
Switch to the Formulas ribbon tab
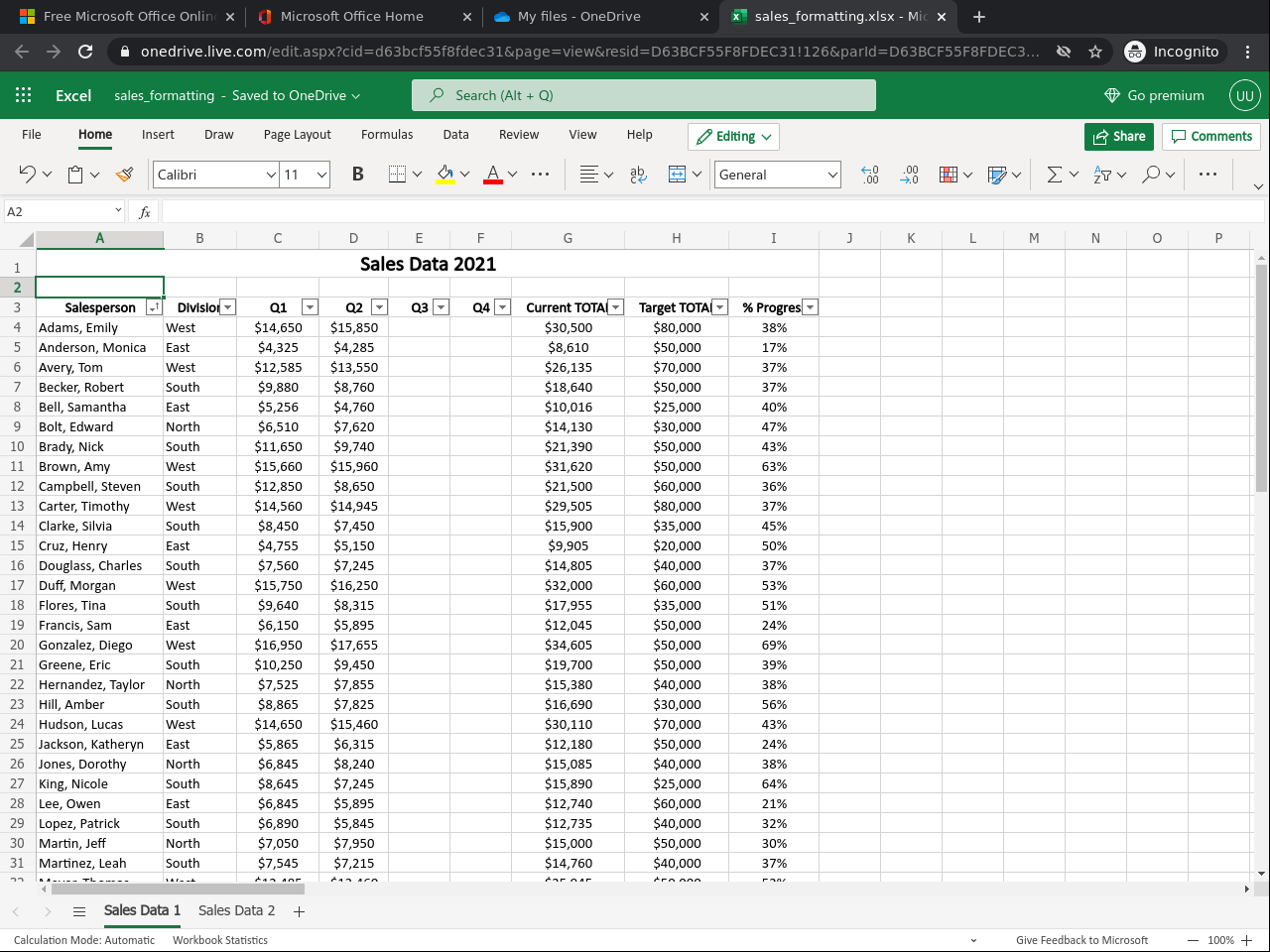387,134
